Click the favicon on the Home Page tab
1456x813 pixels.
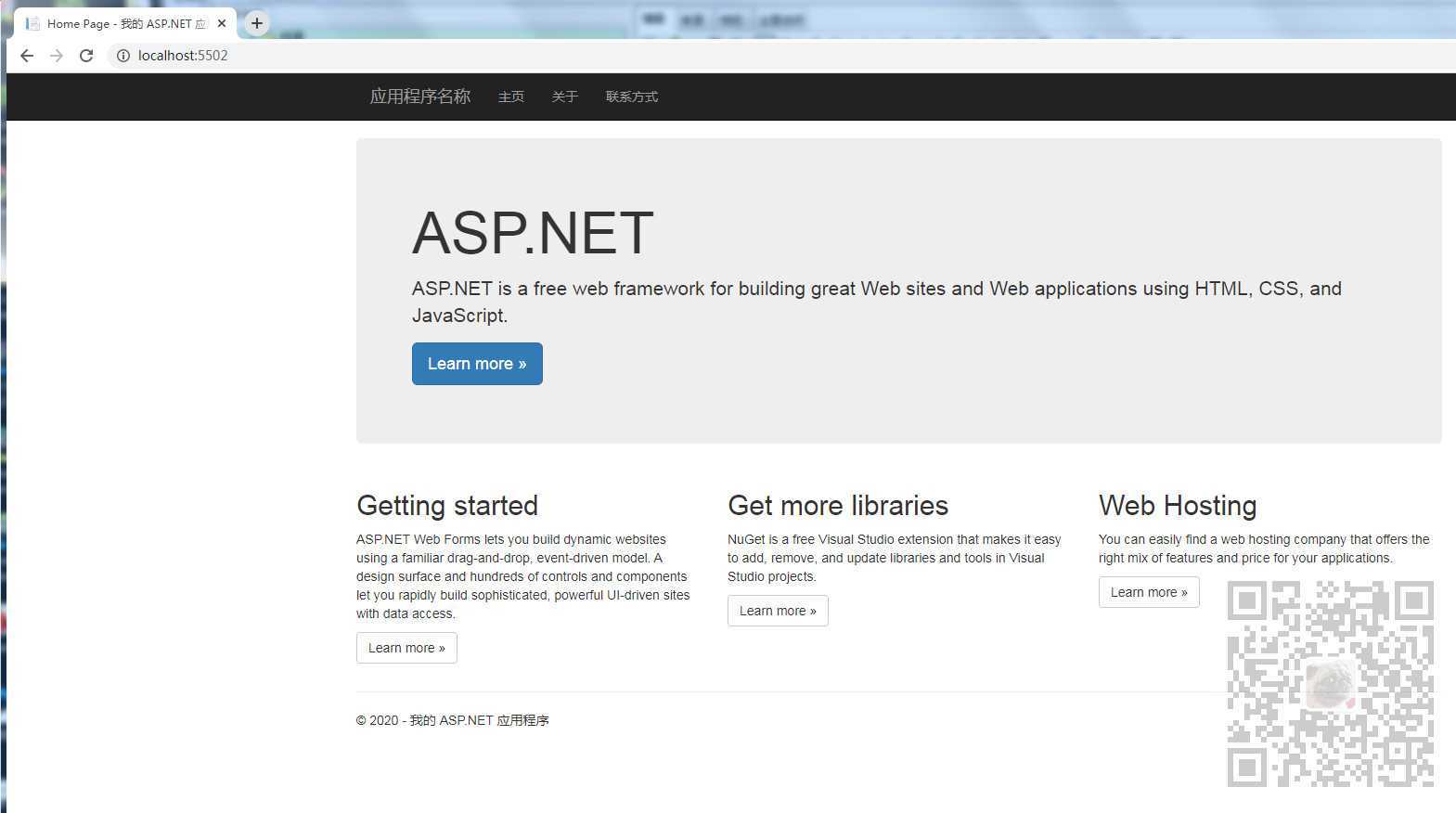pos(33,23)
